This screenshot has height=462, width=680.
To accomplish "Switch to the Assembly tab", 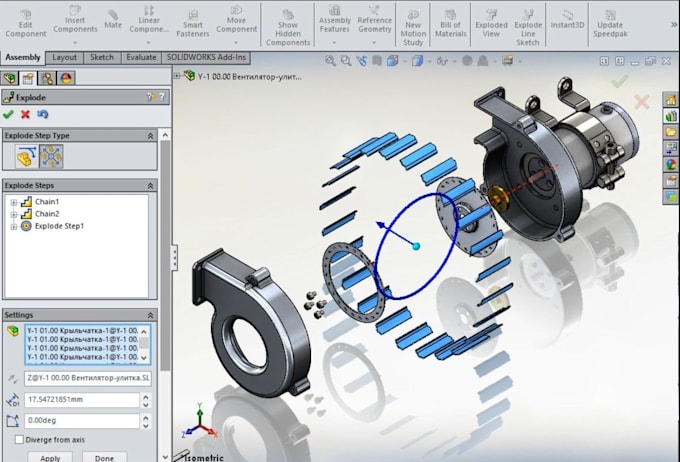I will (x=23, y=57).
